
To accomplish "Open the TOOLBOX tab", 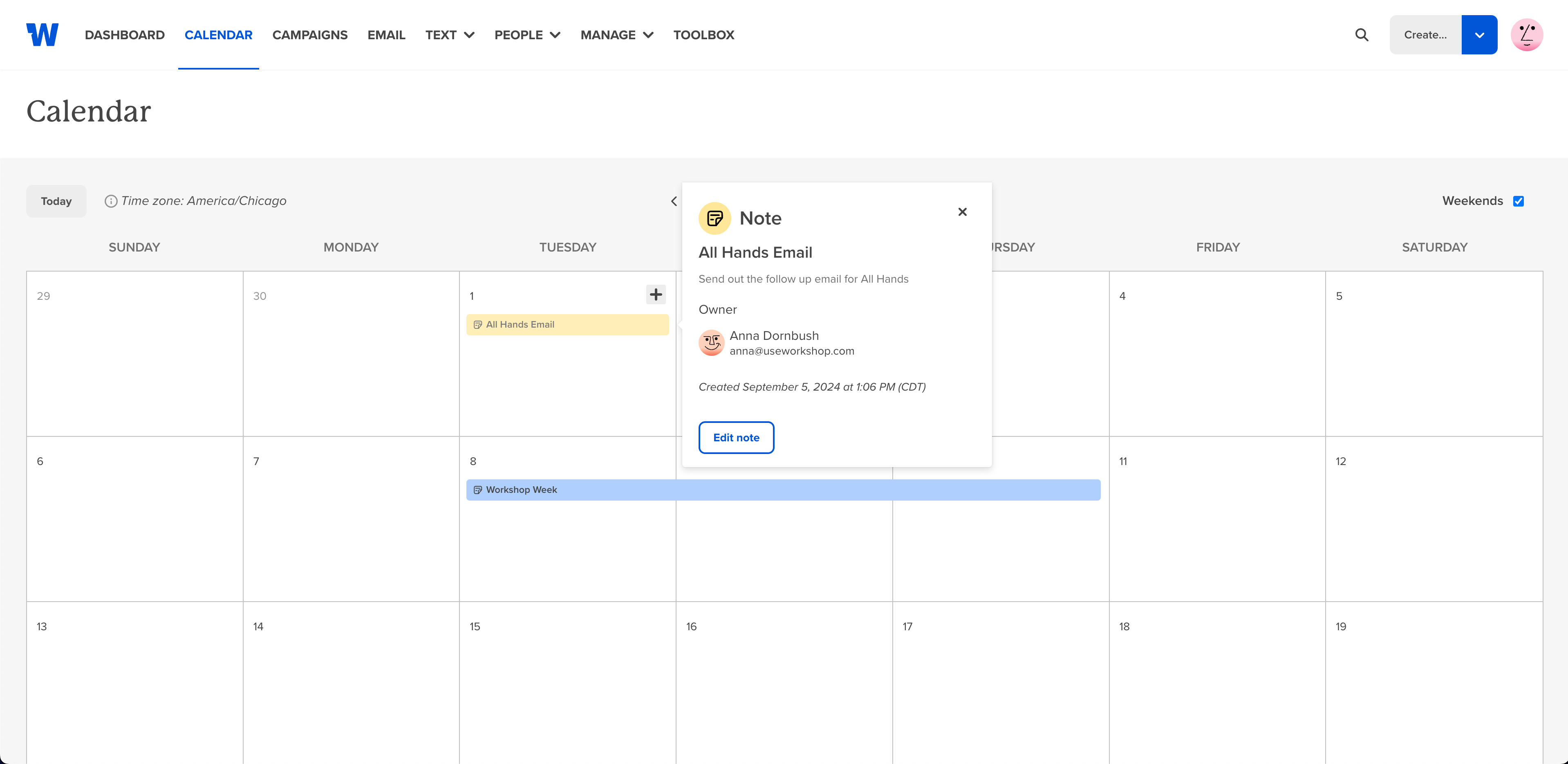I will pyautogui.click(x=703, y=35).
